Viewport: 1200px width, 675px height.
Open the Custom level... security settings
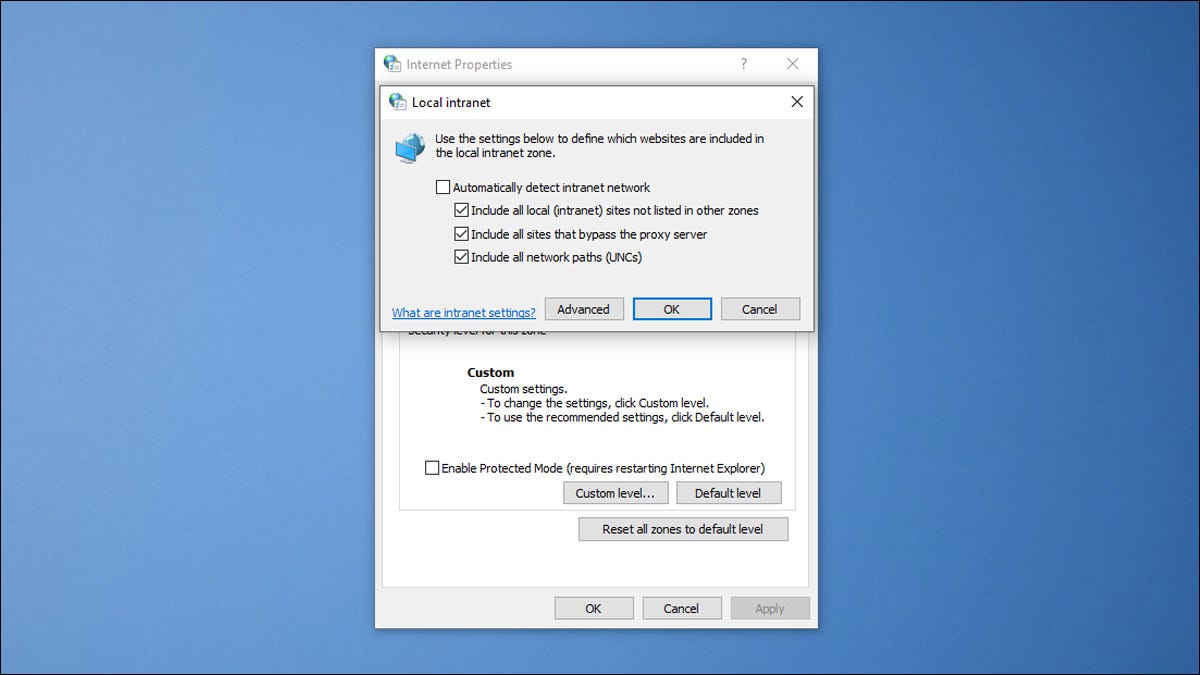click(x=615, y=493)
